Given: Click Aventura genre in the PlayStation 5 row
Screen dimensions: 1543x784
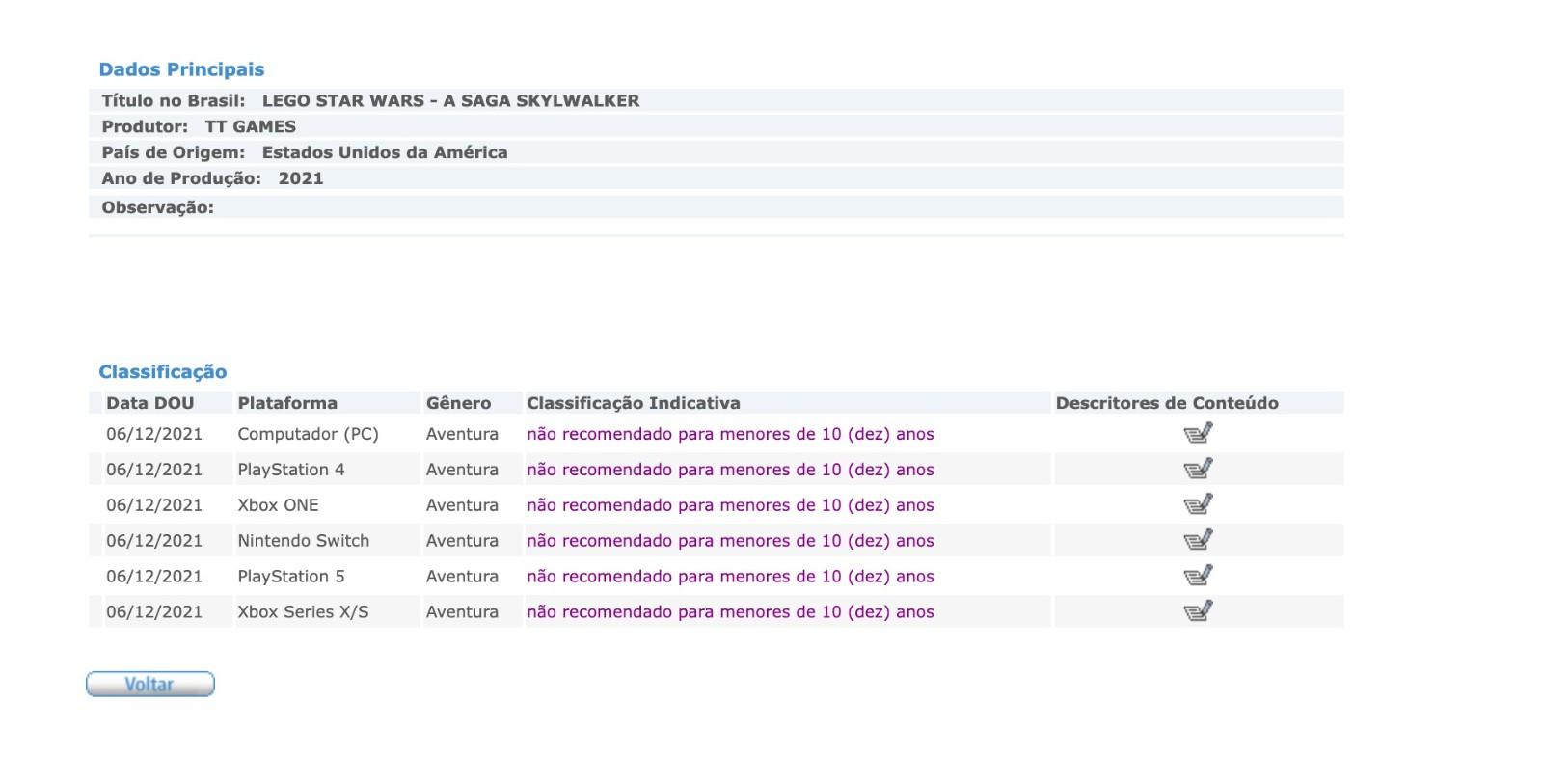Looking at the screenshot, I should coord(462,577).
